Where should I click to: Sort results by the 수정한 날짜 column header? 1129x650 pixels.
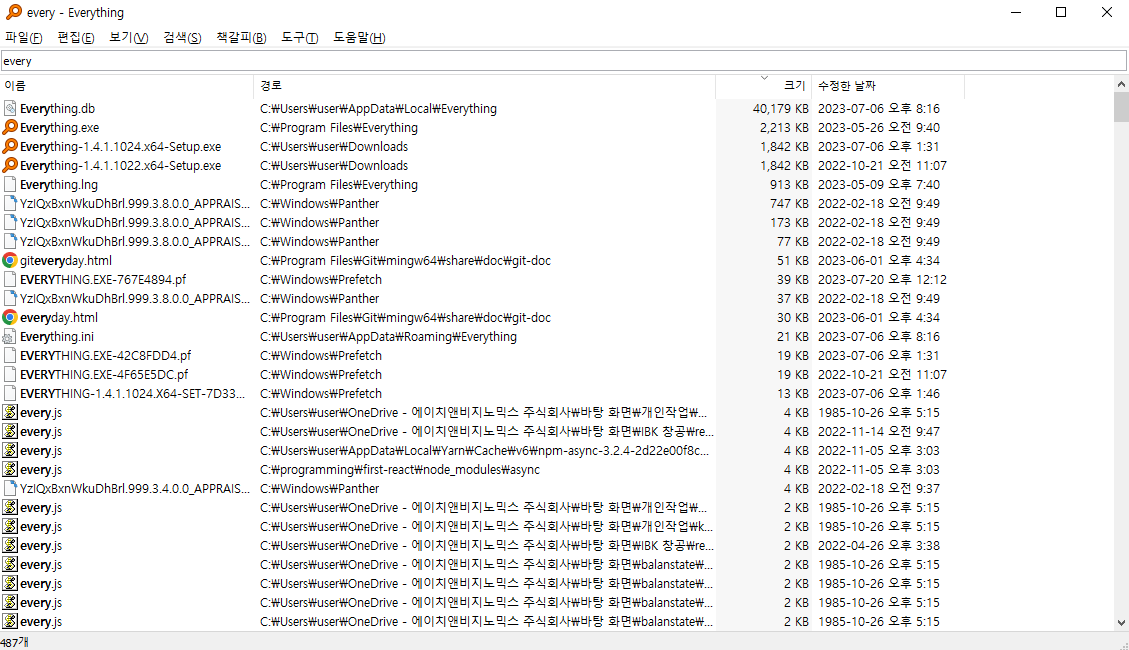(x=888, y=86)
